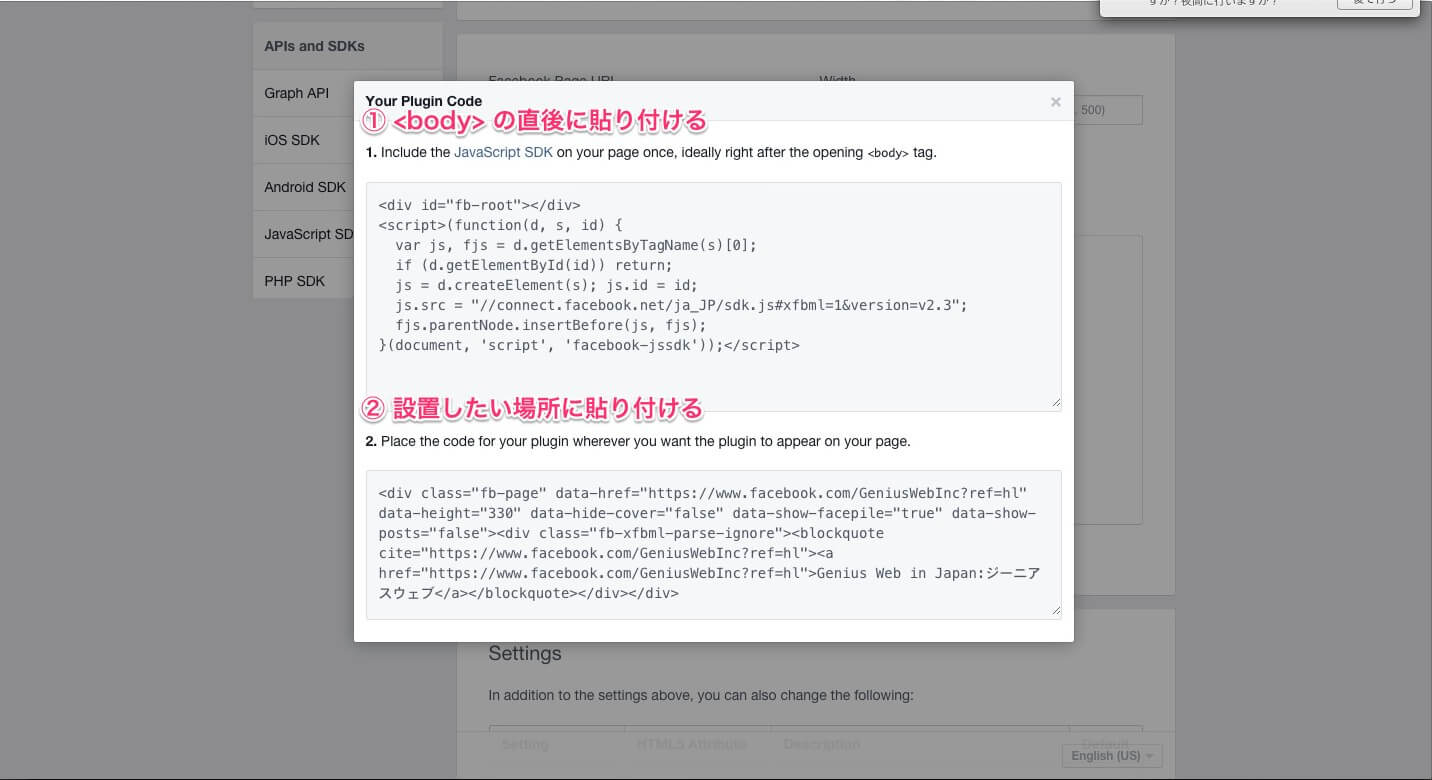Viewport: 1432px width, 780px height.
Task: Select the APIs and SDKs sidebar heading
Action: [314, 46]
